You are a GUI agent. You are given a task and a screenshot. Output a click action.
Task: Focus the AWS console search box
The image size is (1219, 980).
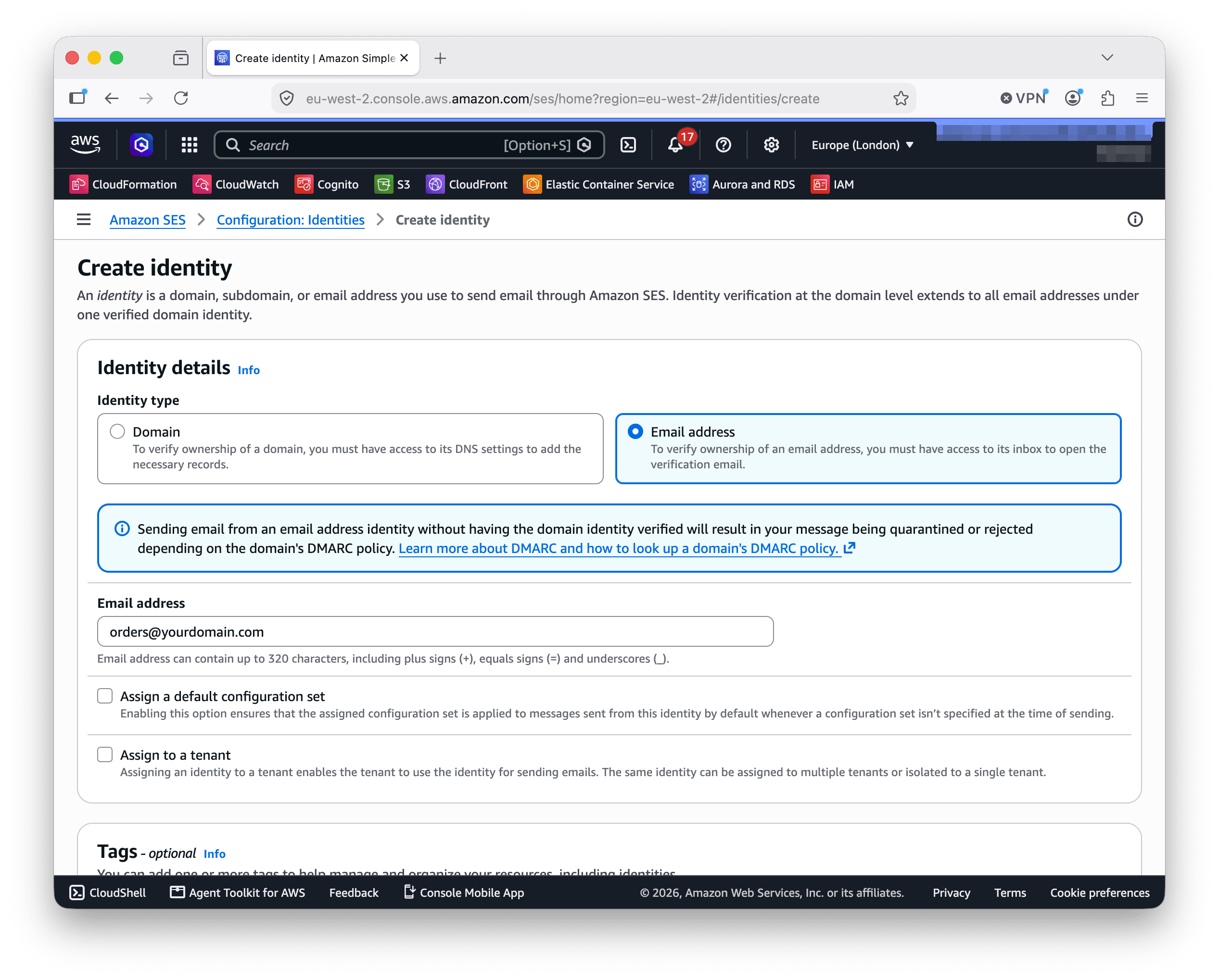[409, 145]
